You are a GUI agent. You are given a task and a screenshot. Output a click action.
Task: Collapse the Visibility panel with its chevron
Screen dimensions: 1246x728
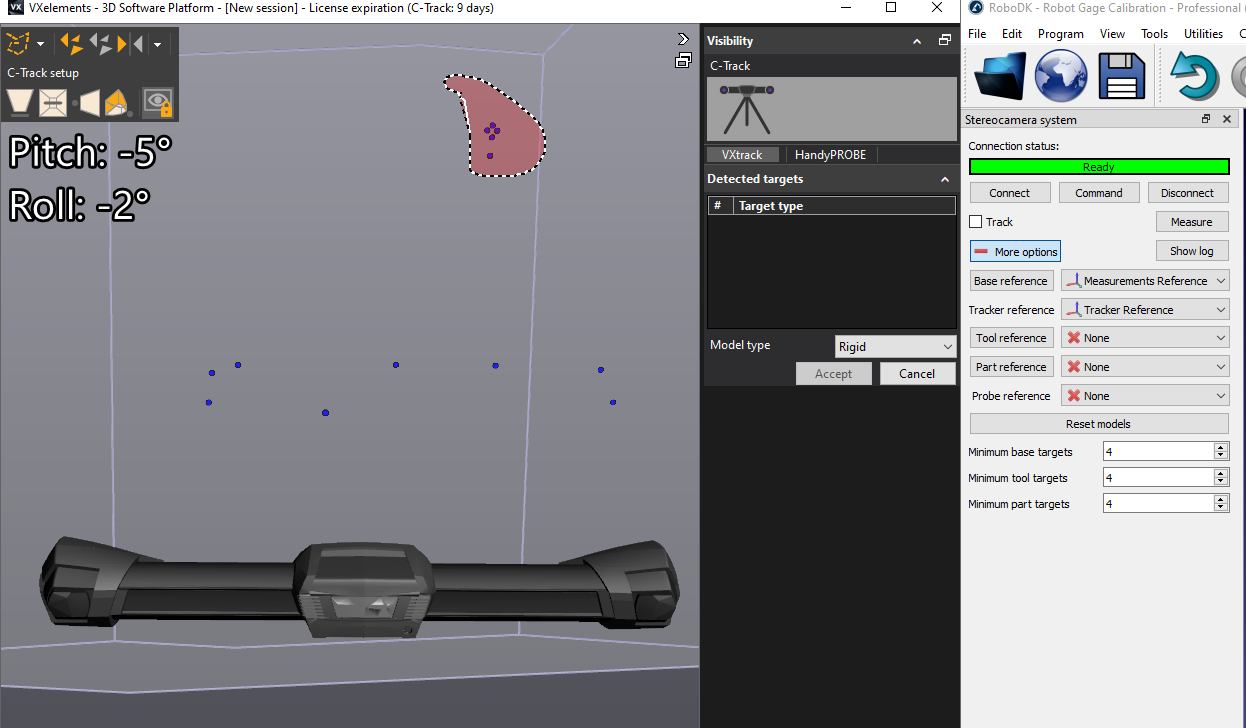(916, 40)
